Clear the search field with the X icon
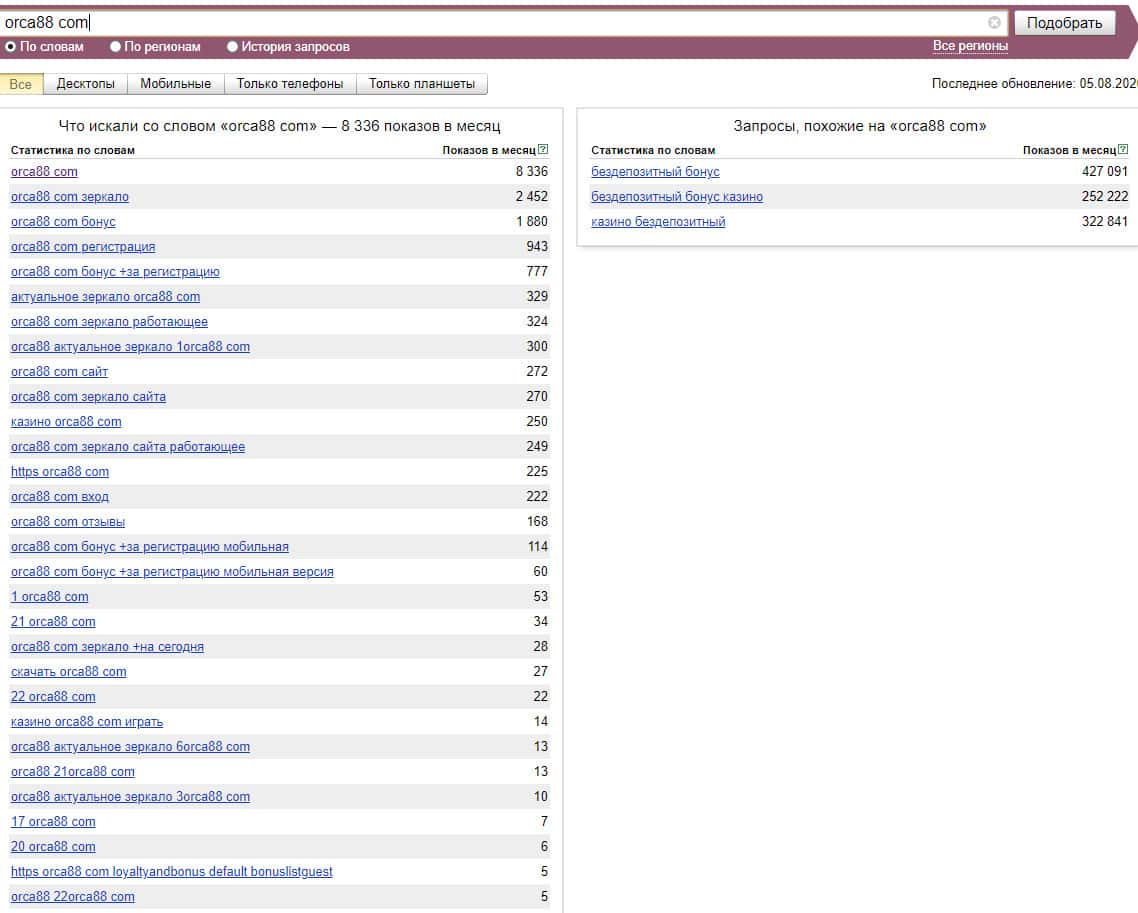Image resolution: width=1138 pixels, height=913 pixels. point(994,22)
